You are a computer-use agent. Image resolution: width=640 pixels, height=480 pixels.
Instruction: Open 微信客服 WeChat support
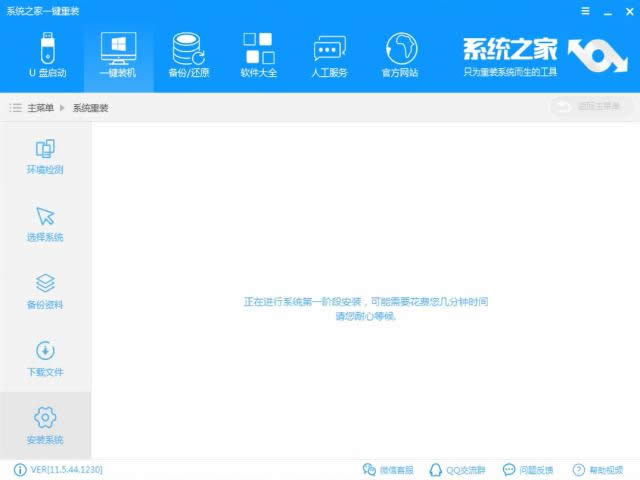[x=388, y=470]
